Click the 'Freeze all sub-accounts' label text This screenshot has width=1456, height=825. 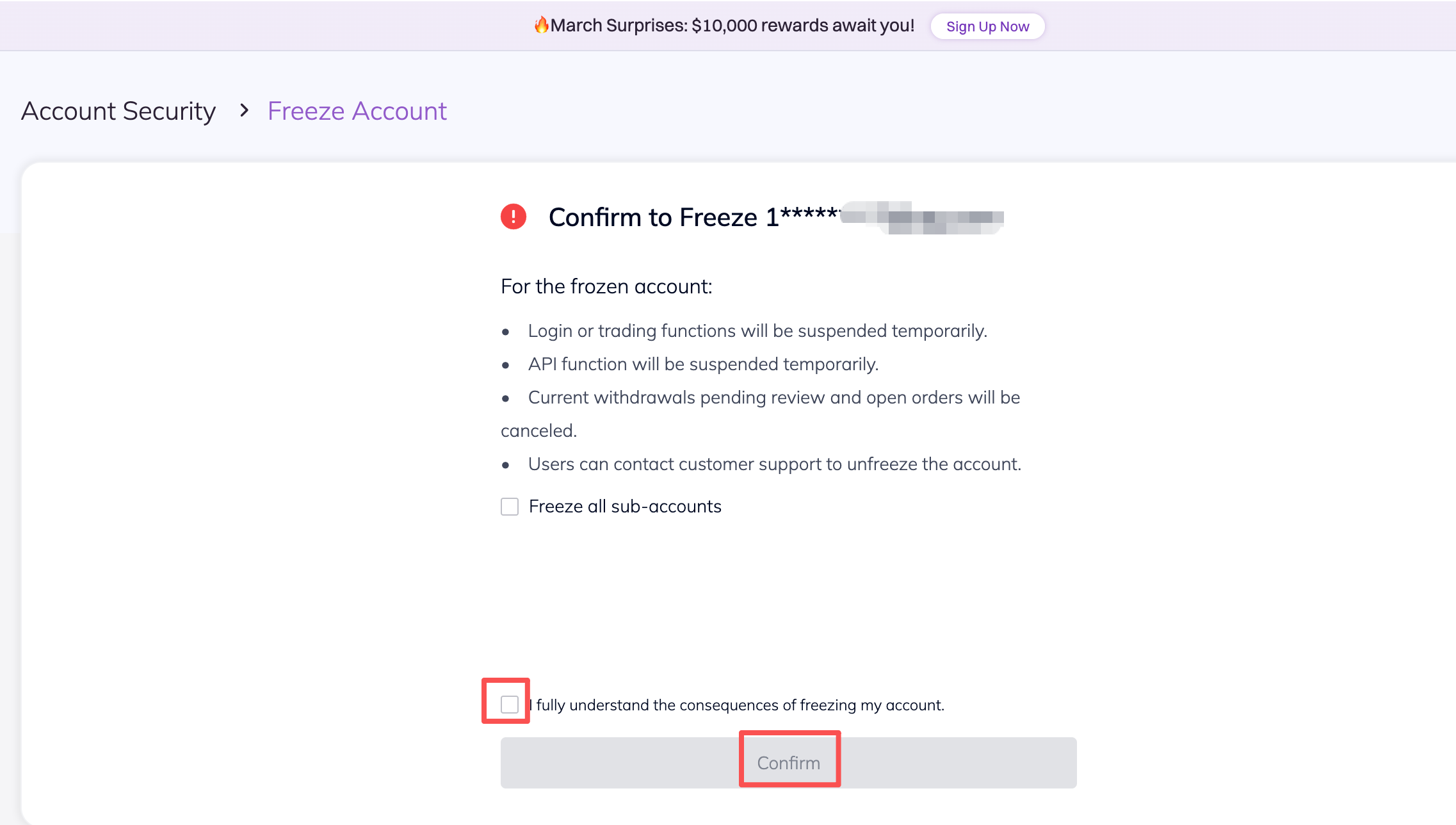tap(625, 507)
